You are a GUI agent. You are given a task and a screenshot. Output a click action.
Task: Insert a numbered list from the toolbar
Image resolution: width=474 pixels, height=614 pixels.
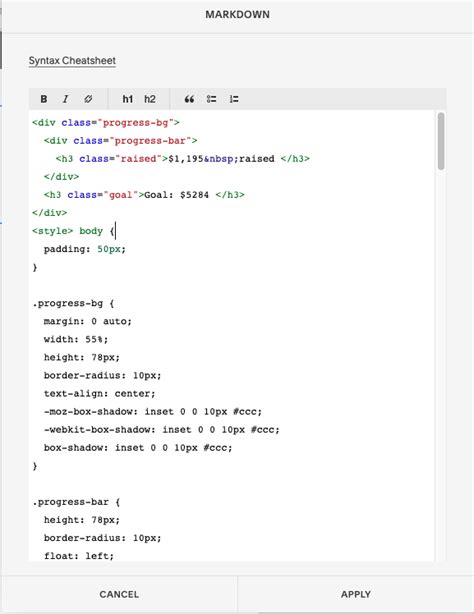point(234,99)
